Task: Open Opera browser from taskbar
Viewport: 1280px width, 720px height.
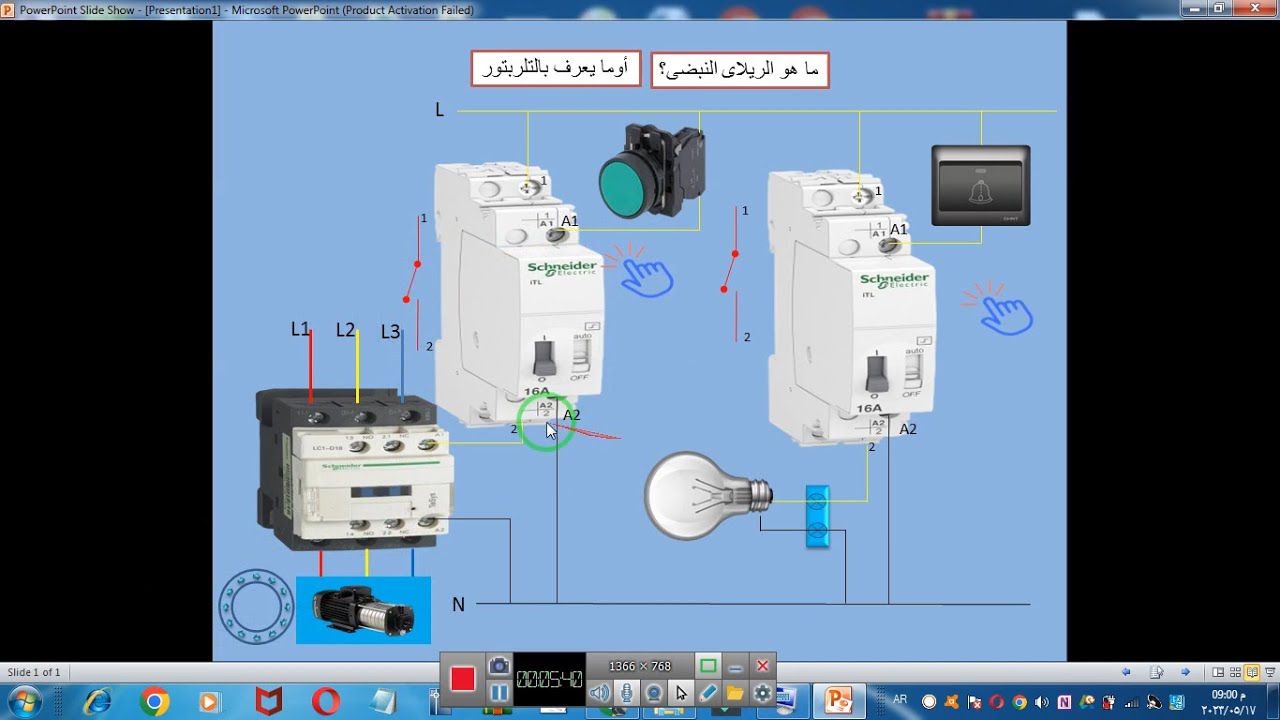Action: coord(325,702)
